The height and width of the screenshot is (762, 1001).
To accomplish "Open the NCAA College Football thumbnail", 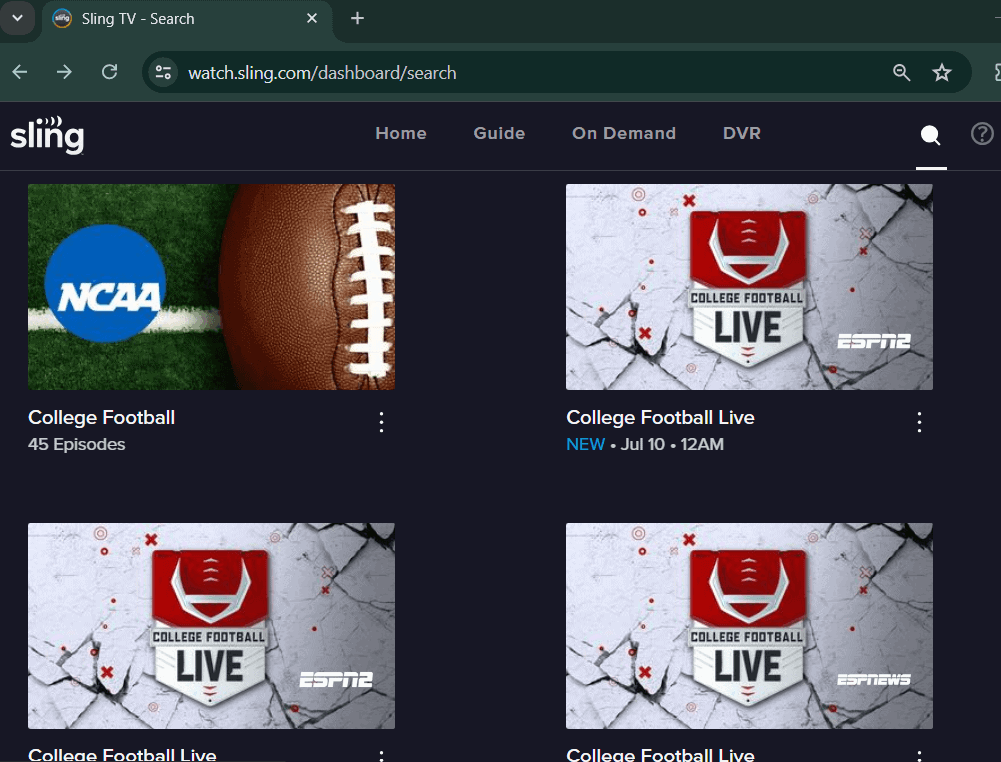I will tap(211, 287).
